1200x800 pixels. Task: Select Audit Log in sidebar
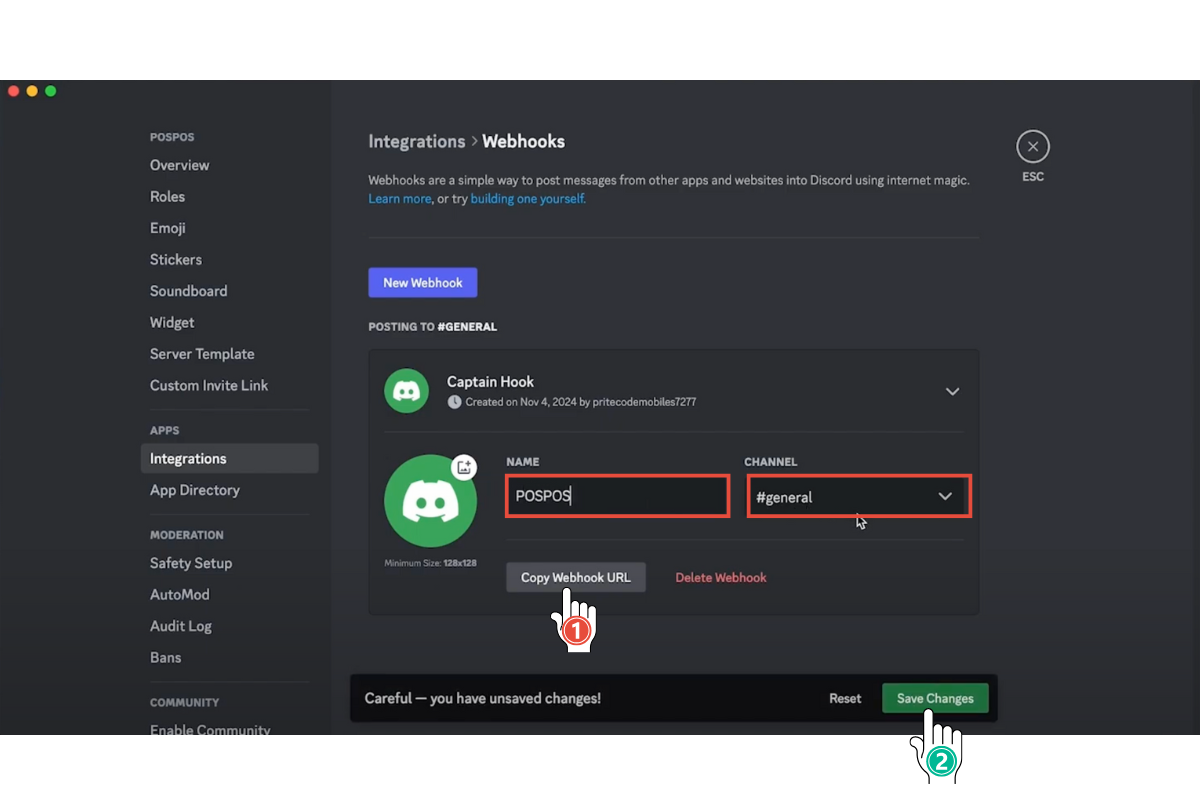coord(180,626)
